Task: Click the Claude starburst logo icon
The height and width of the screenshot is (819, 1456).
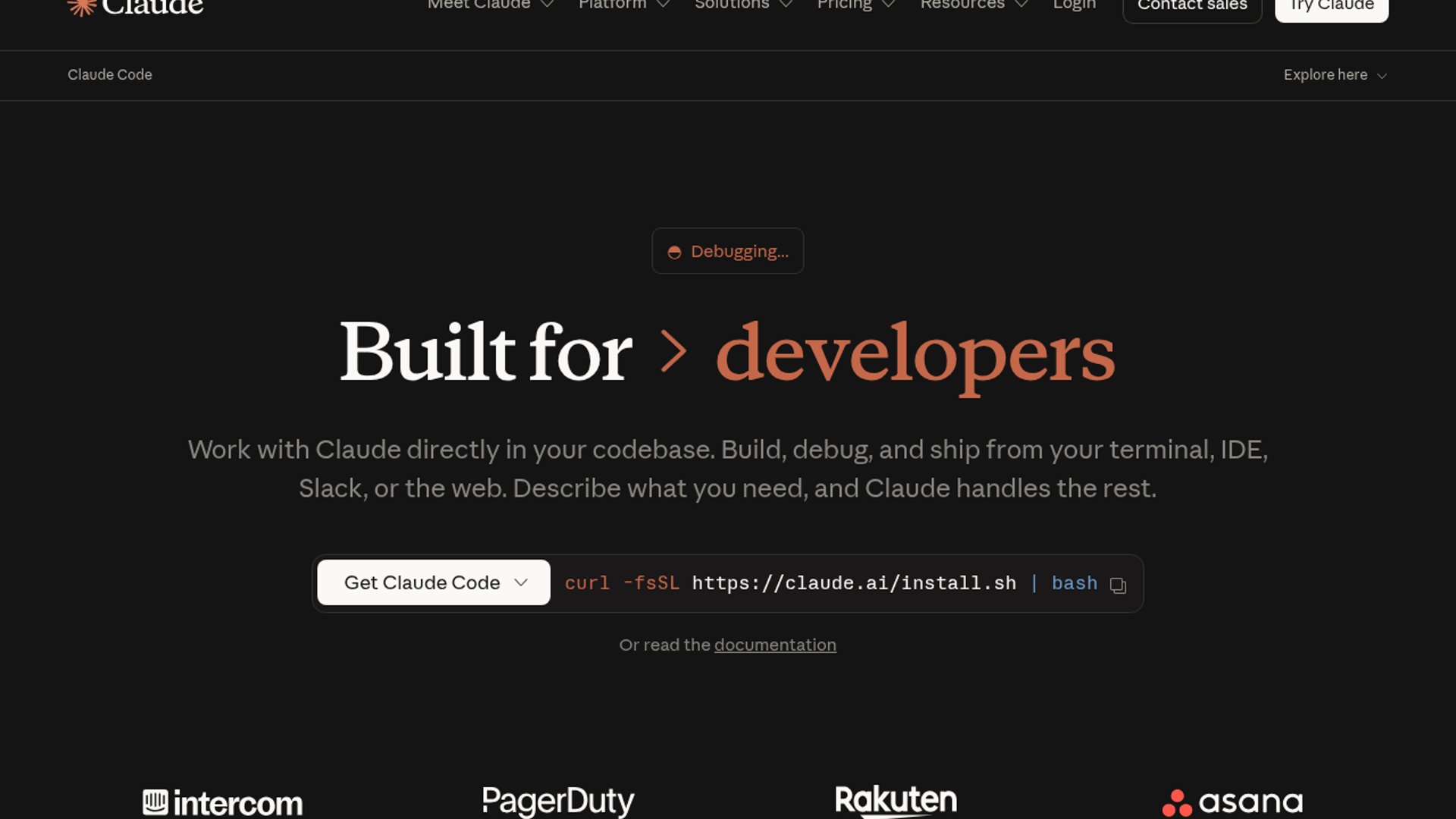Action: click(x=81, y=7)
